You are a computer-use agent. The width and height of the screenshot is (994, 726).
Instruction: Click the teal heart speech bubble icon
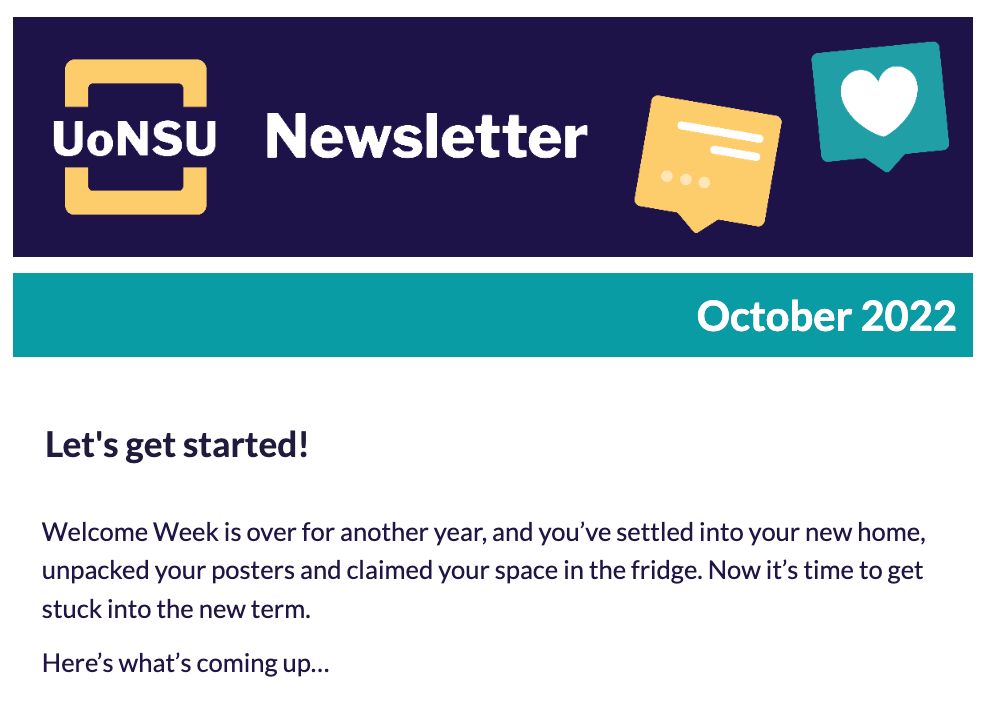pos(880,106)
